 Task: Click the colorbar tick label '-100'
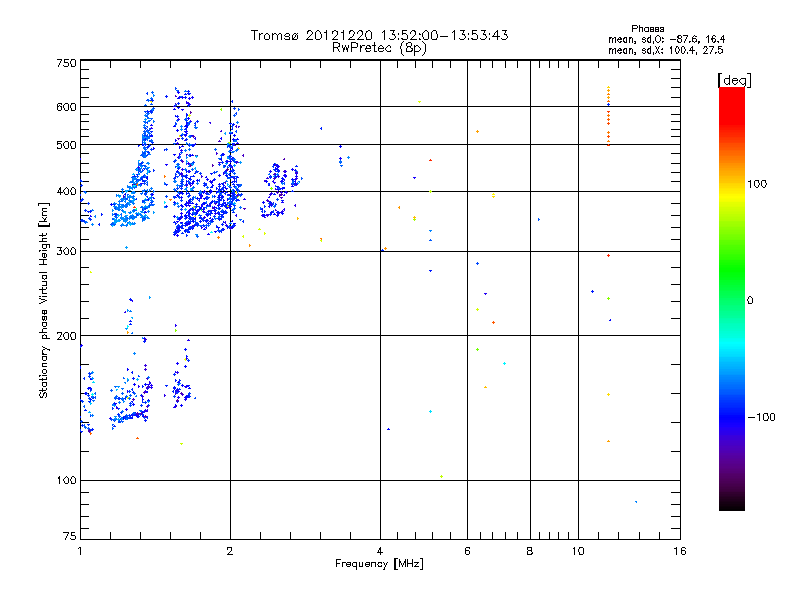[762, 417]
